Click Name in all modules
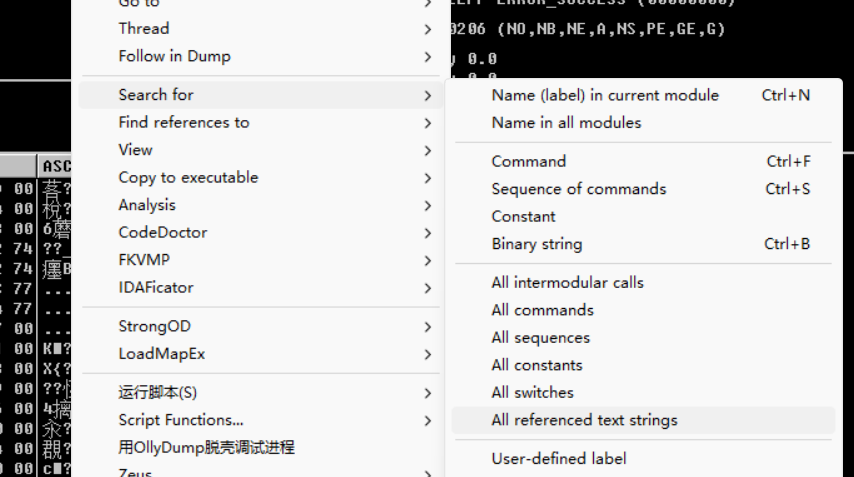 [566, 123]
